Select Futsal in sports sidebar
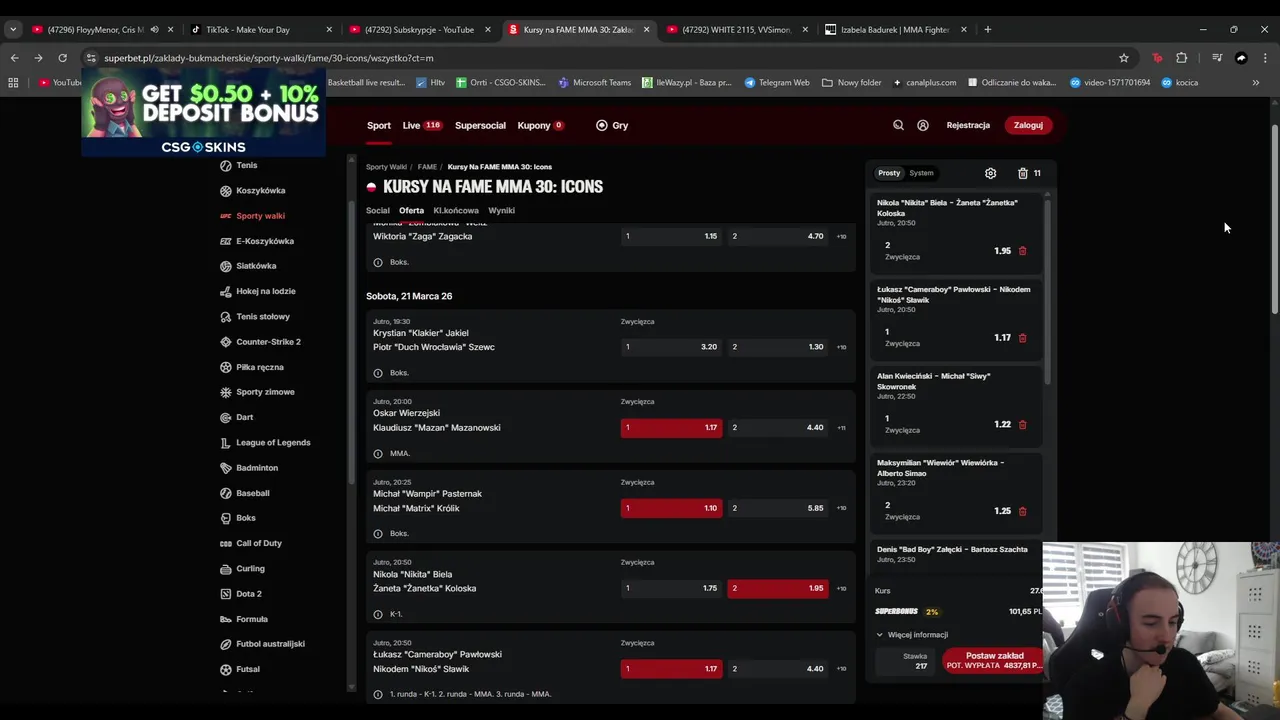The height and width of the screenshot is (720, 1280). [247, 669]
